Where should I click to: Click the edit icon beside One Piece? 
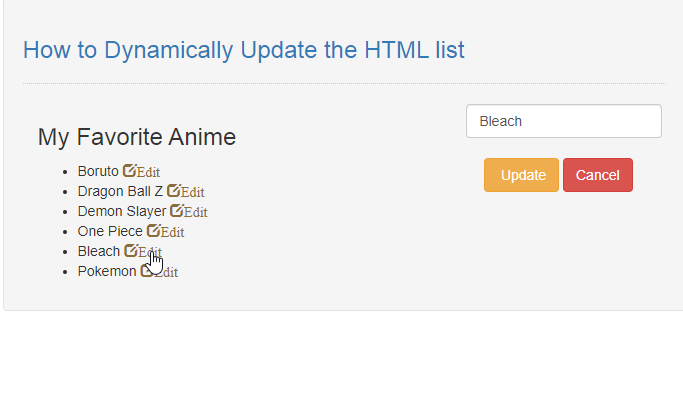pyautogui.click(x=154, y=230)
